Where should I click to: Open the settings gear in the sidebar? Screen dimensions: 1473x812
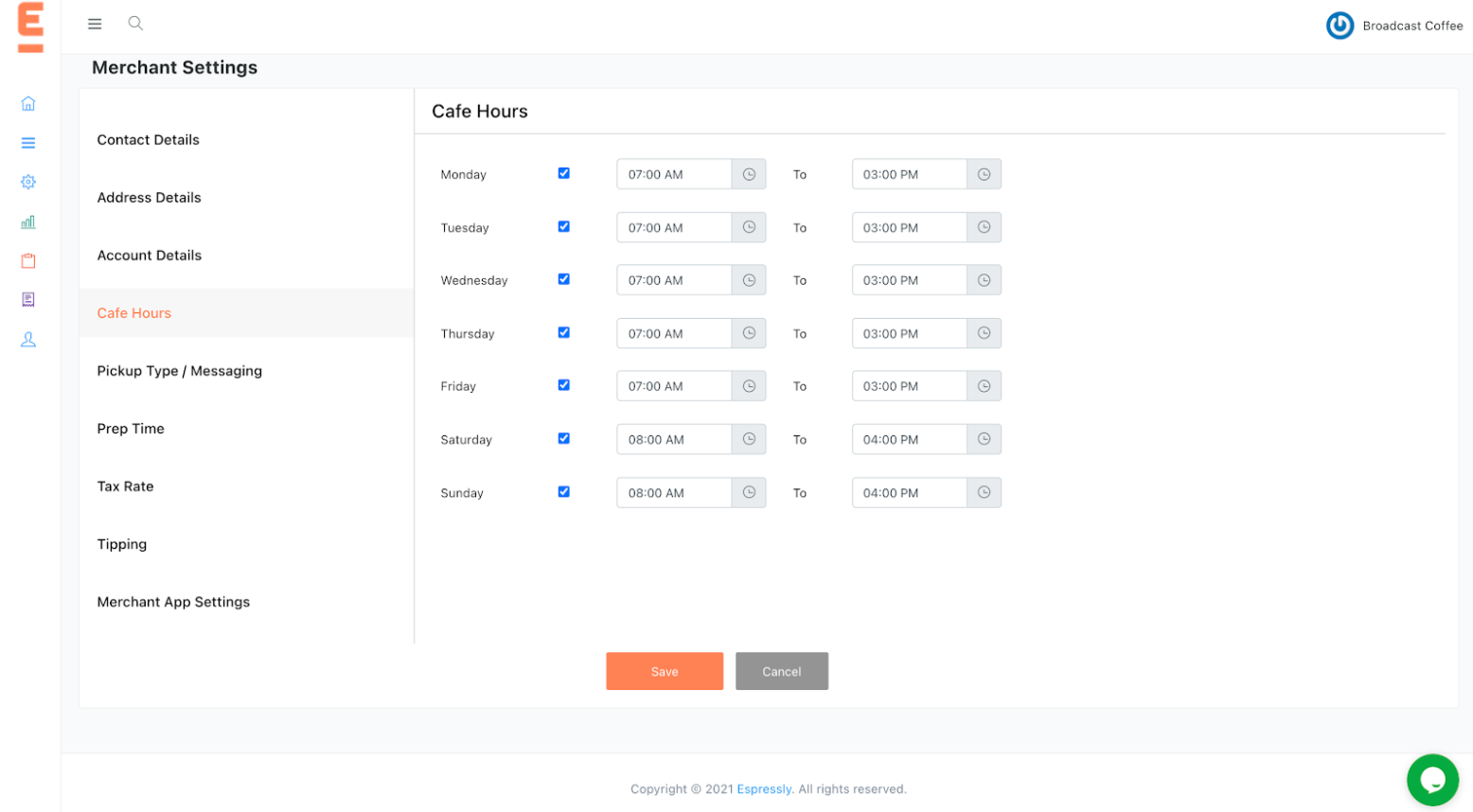coord(28,182)
